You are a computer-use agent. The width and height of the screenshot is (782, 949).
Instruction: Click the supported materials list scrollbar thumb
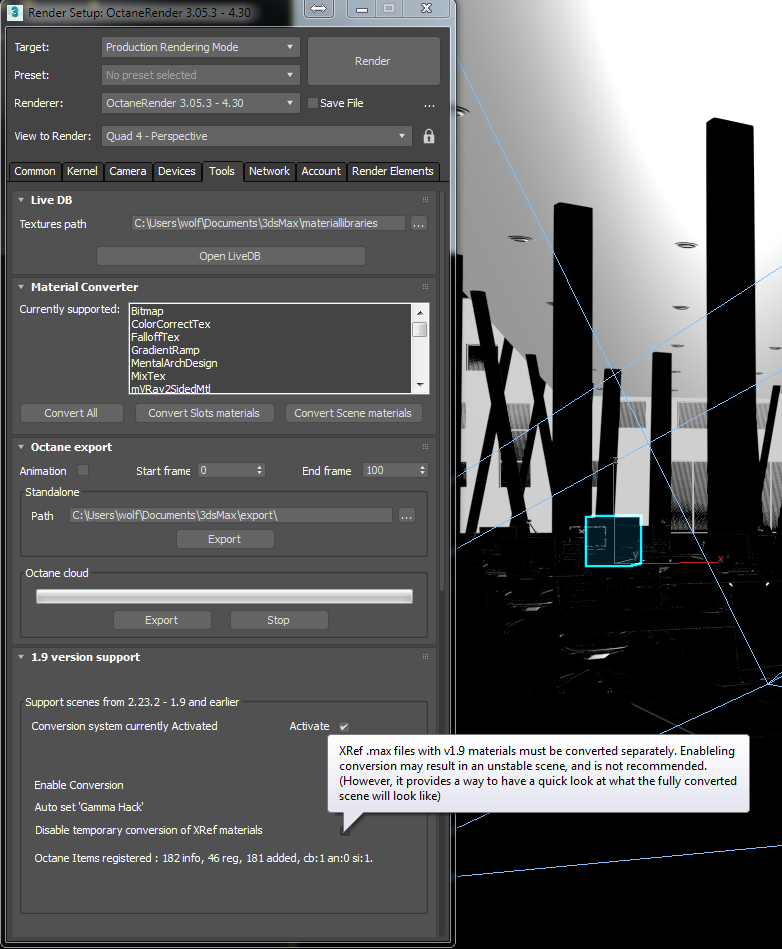(x=419, y=329)
